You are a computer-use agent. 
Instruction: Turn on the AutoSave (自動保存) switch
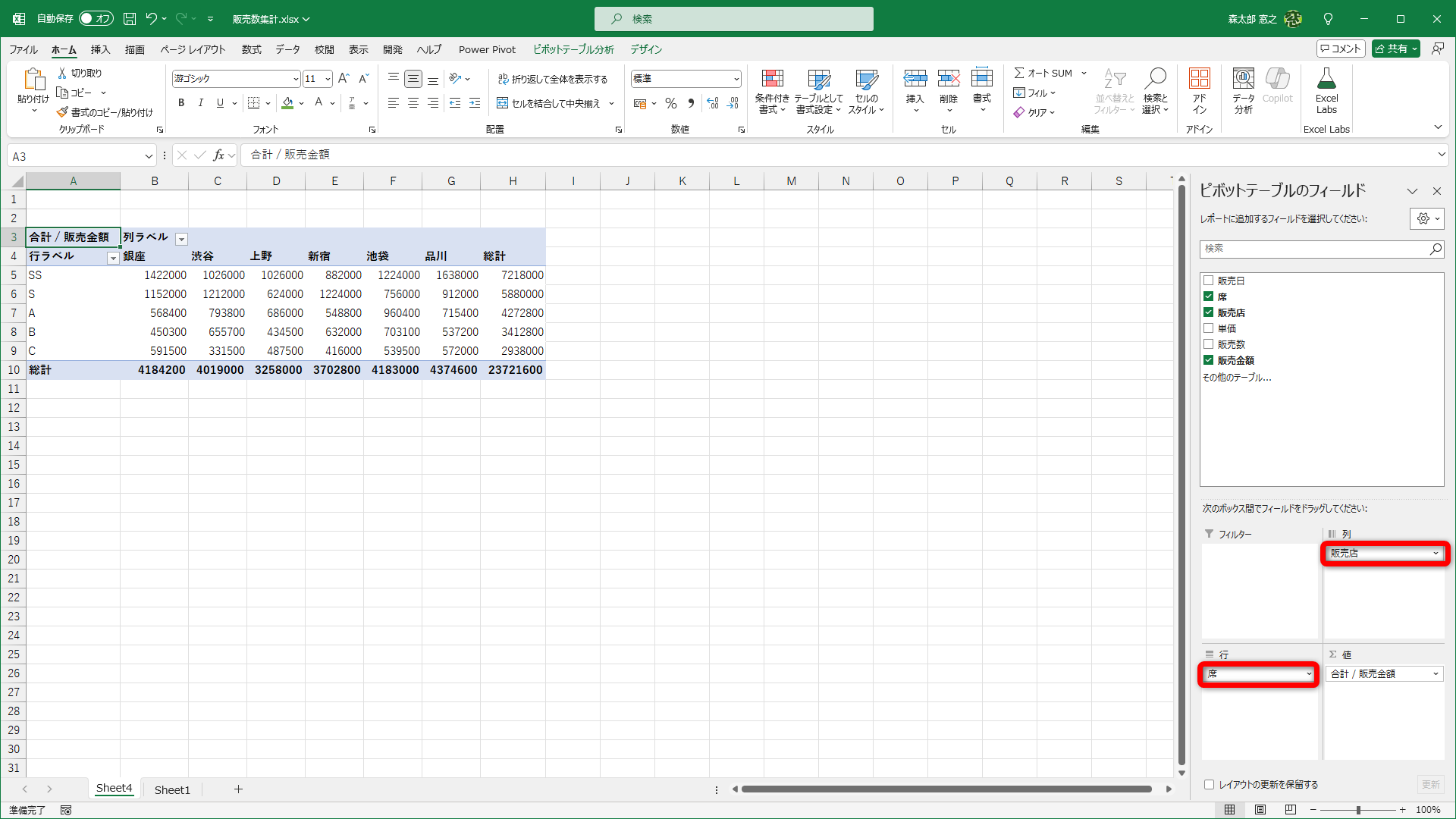96,18
